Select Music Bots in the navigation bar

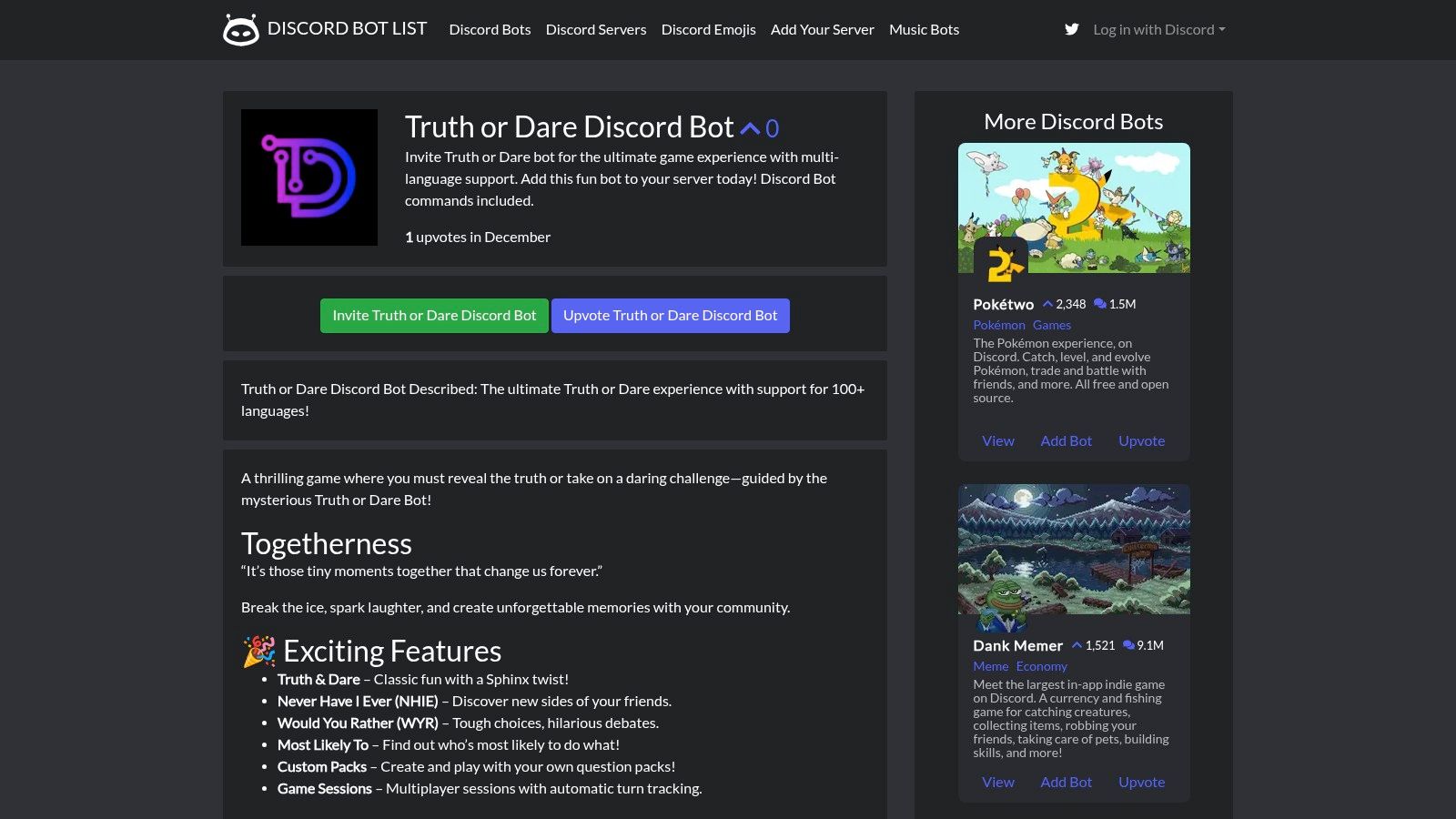coord(924,29)
